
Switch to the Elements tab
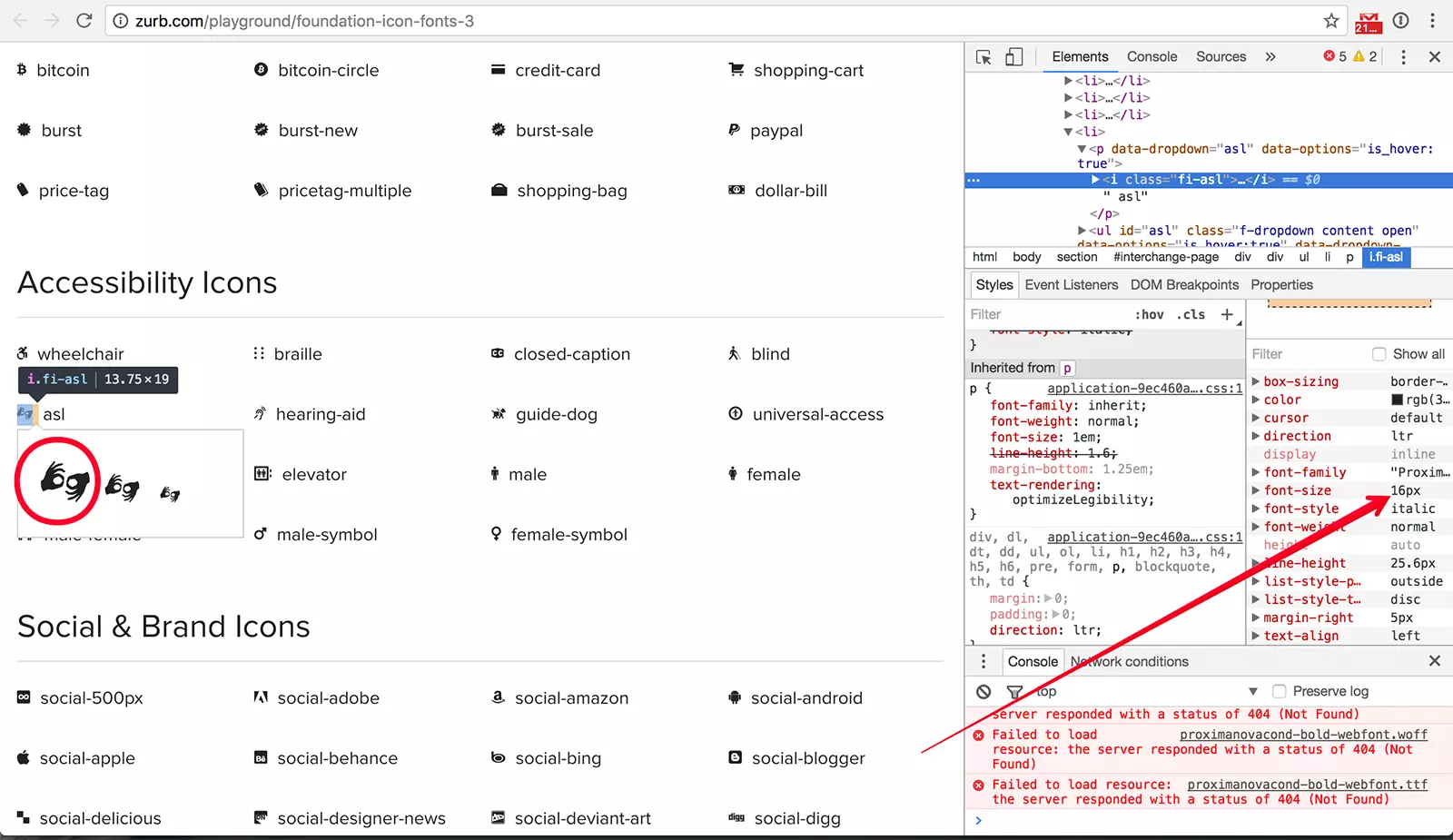tap(1080, 56)
